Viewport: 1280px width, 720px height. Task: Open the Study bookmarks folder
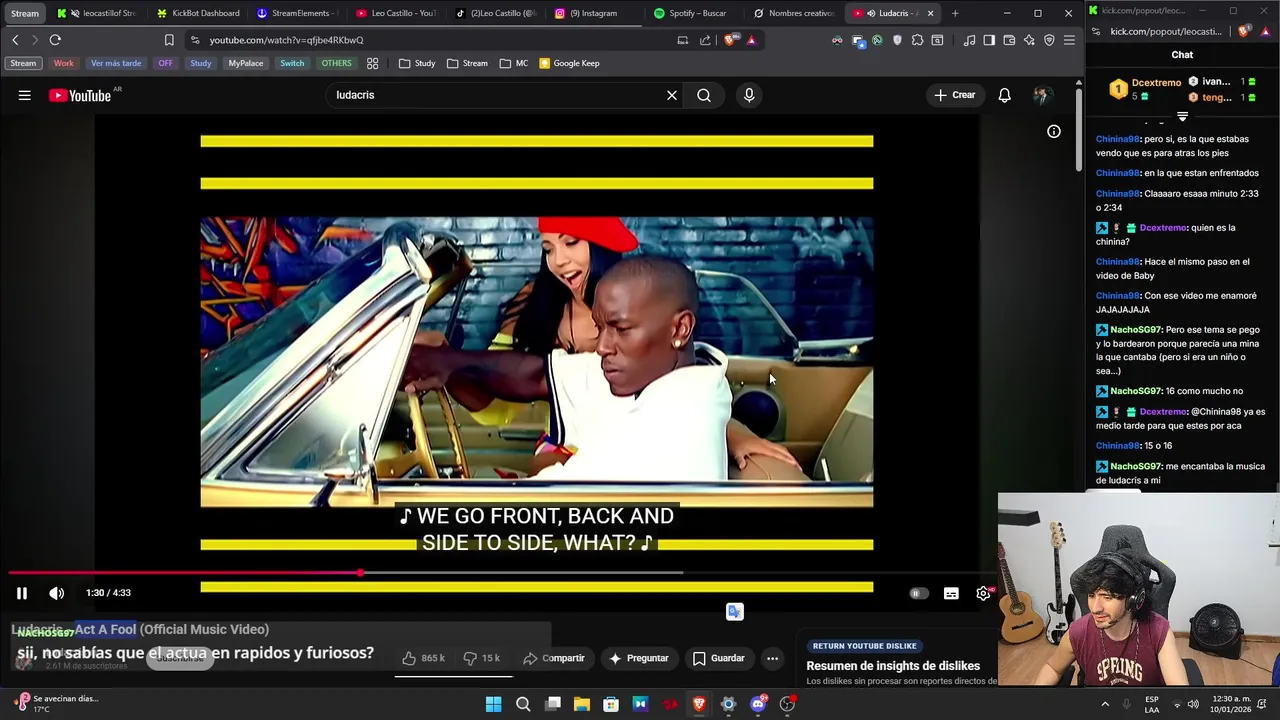click(417, 63)
